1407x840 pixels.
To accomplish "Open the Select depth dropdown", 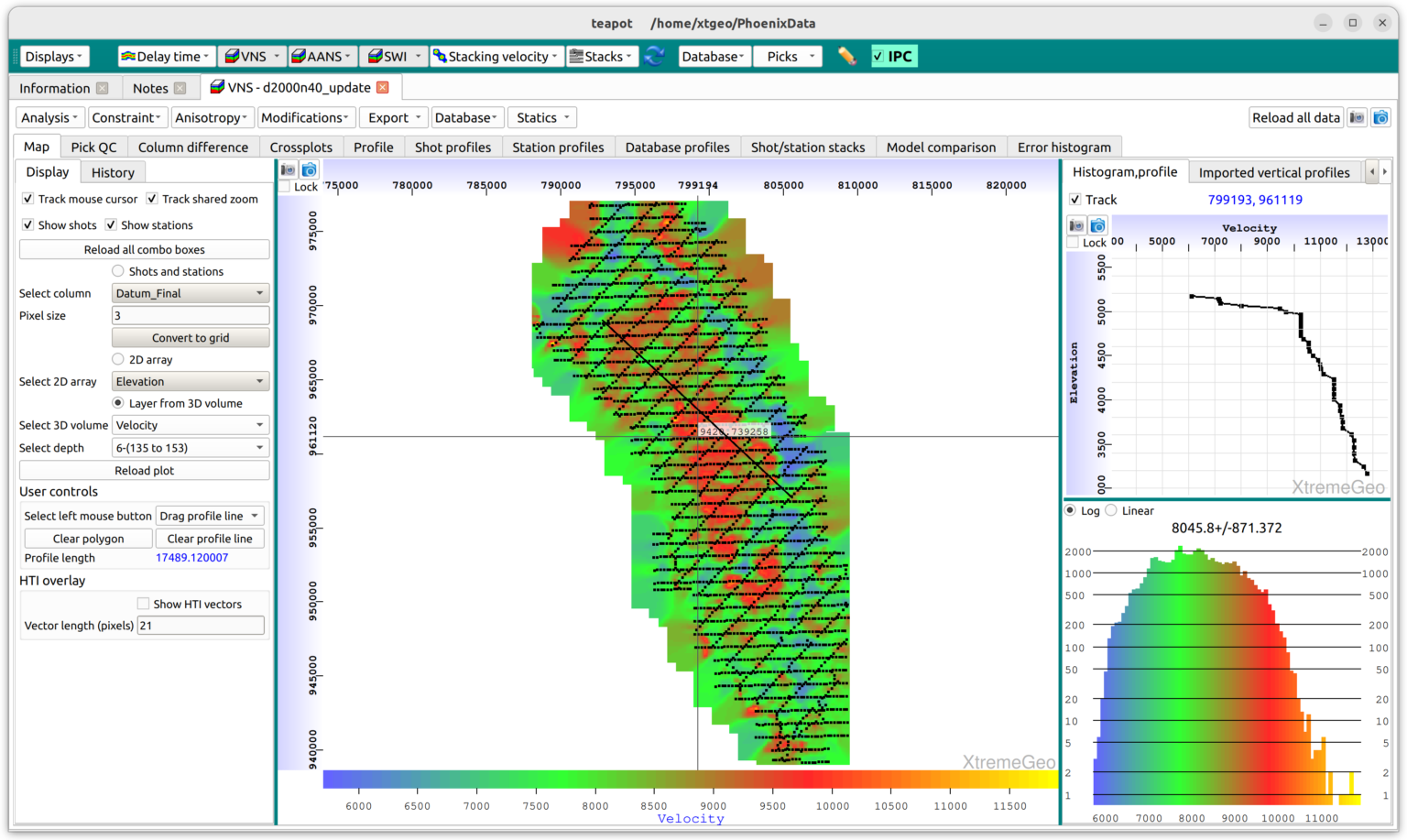I will click(x=190, y=447).
